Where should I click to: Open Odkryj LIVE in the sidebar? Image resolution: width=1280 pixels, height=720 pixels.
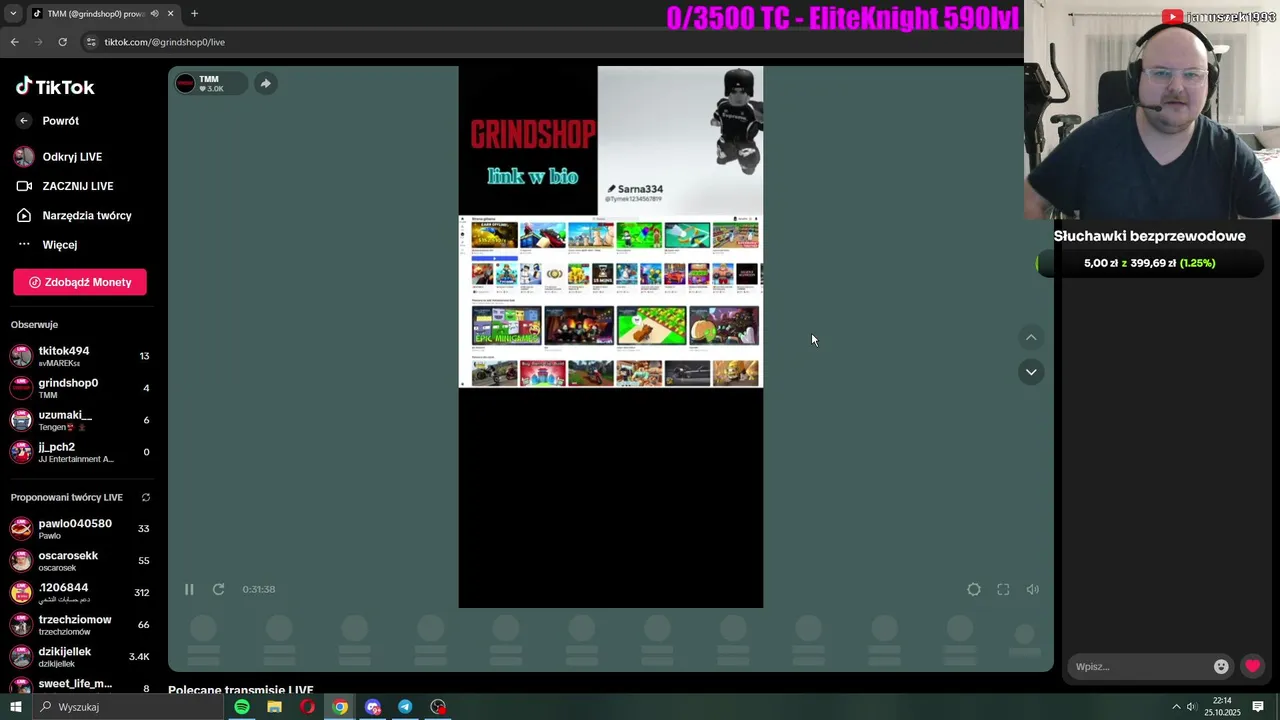point(58,157)
